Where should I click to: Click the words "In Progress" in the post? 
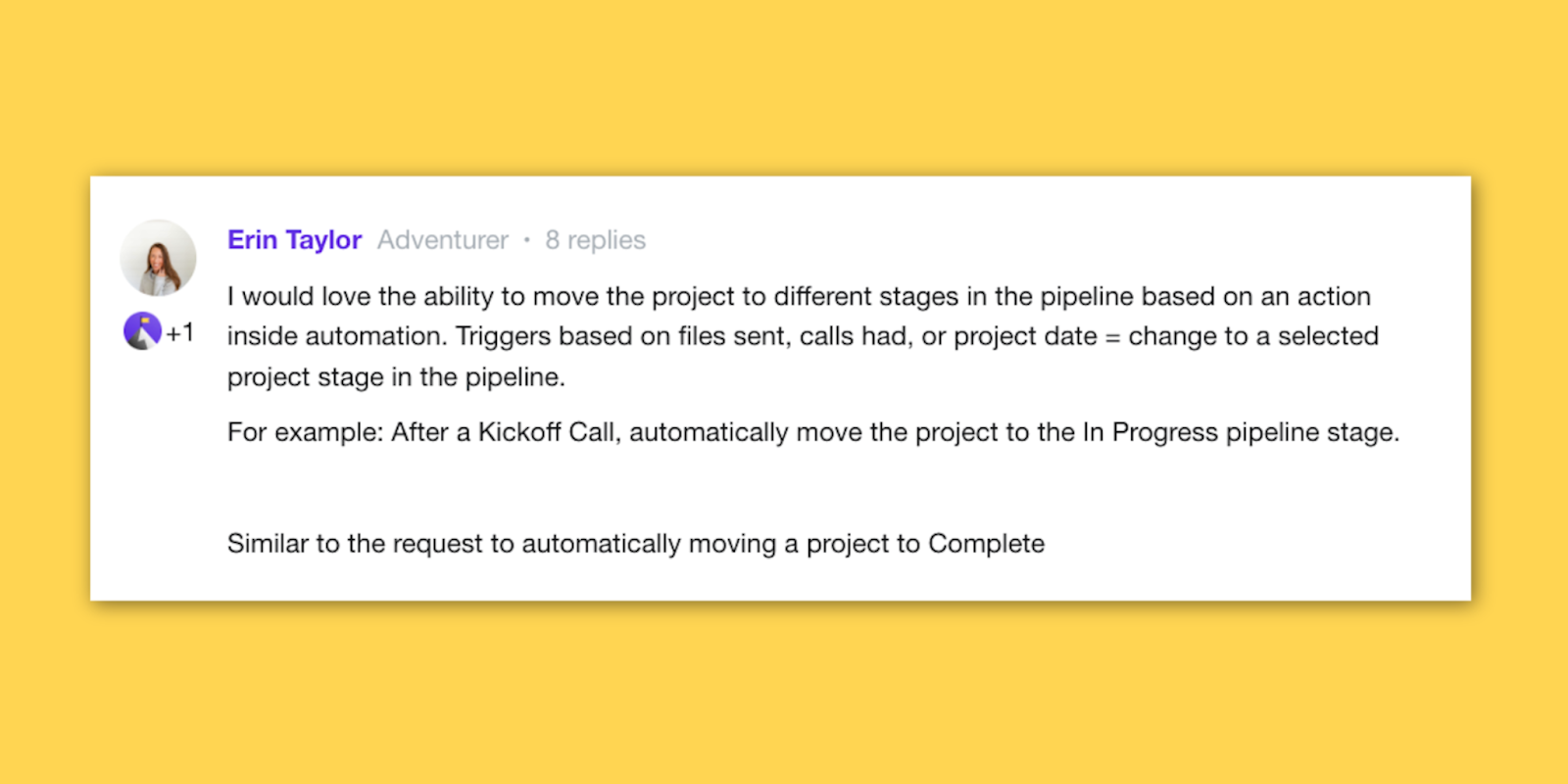click(1150, 432)
